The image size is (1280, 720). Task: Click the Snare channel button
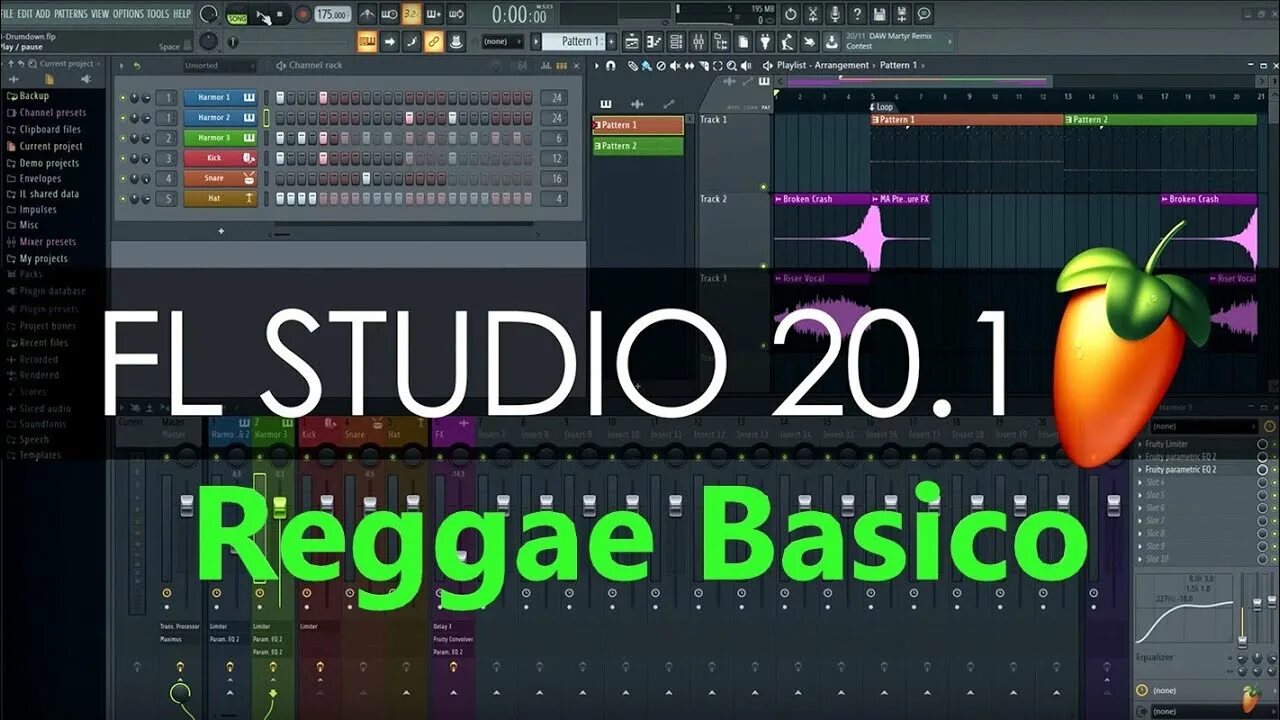(220, 179)
